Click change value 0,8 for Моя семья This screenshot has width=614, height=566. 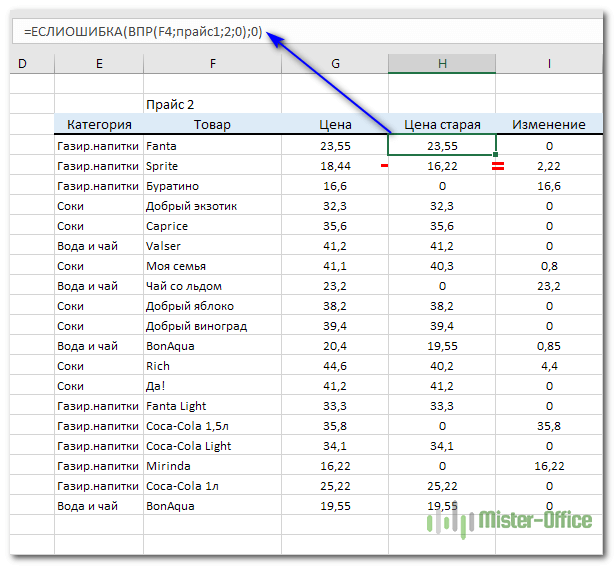(549, 266)
